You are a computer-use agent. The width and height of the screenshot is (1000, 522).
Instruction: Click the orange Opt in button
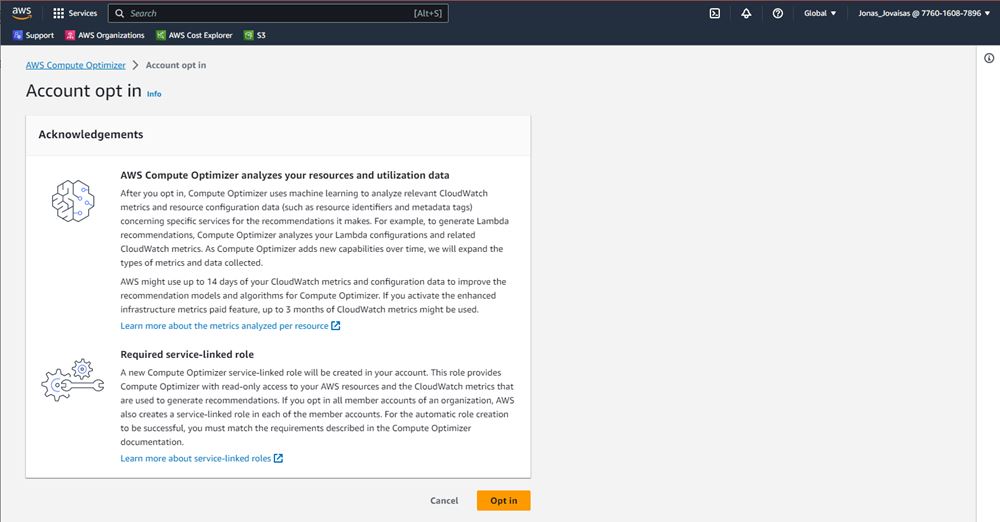(503, 501)
